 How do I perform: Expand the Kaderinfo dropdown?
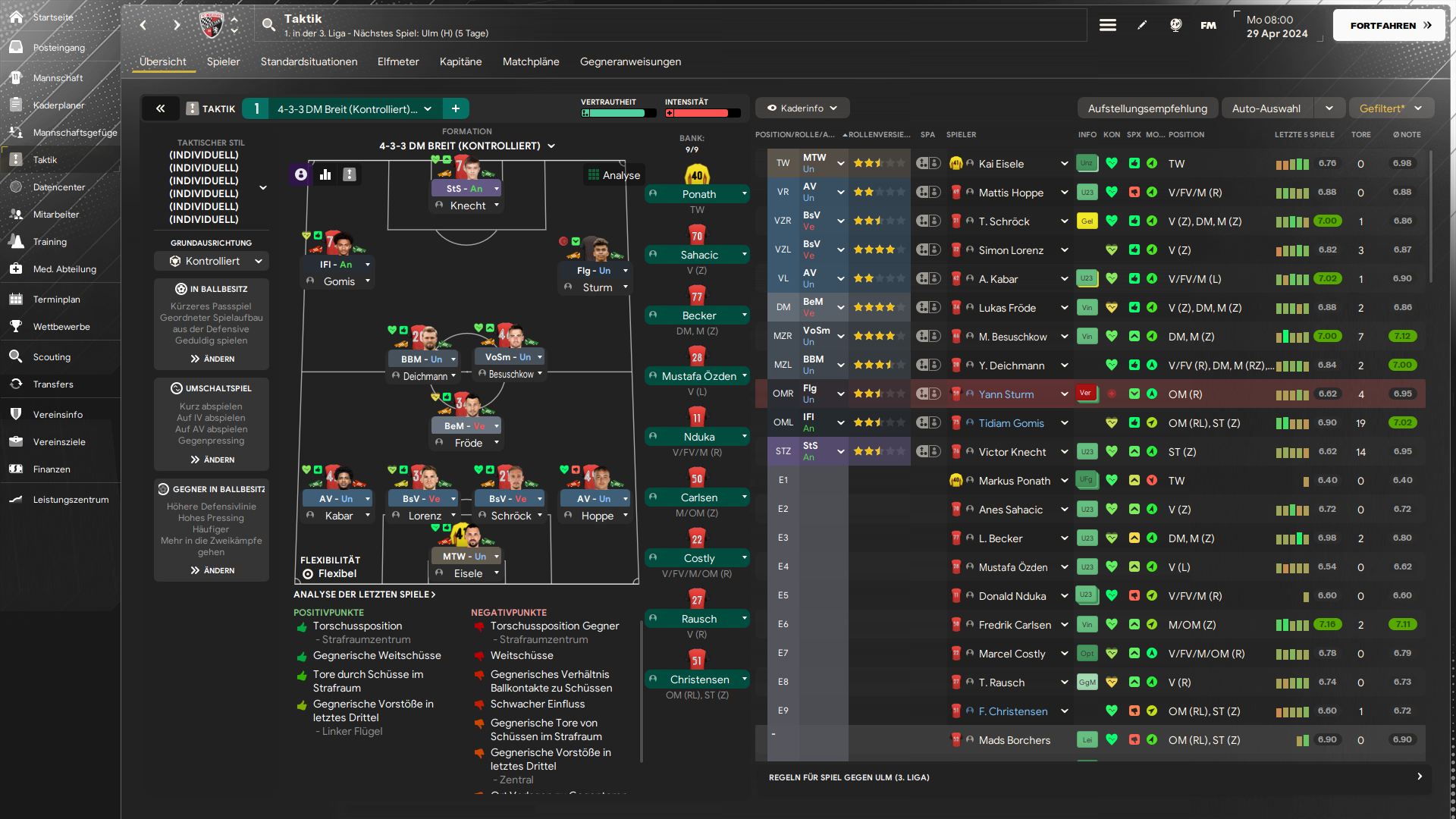[802, 108]
